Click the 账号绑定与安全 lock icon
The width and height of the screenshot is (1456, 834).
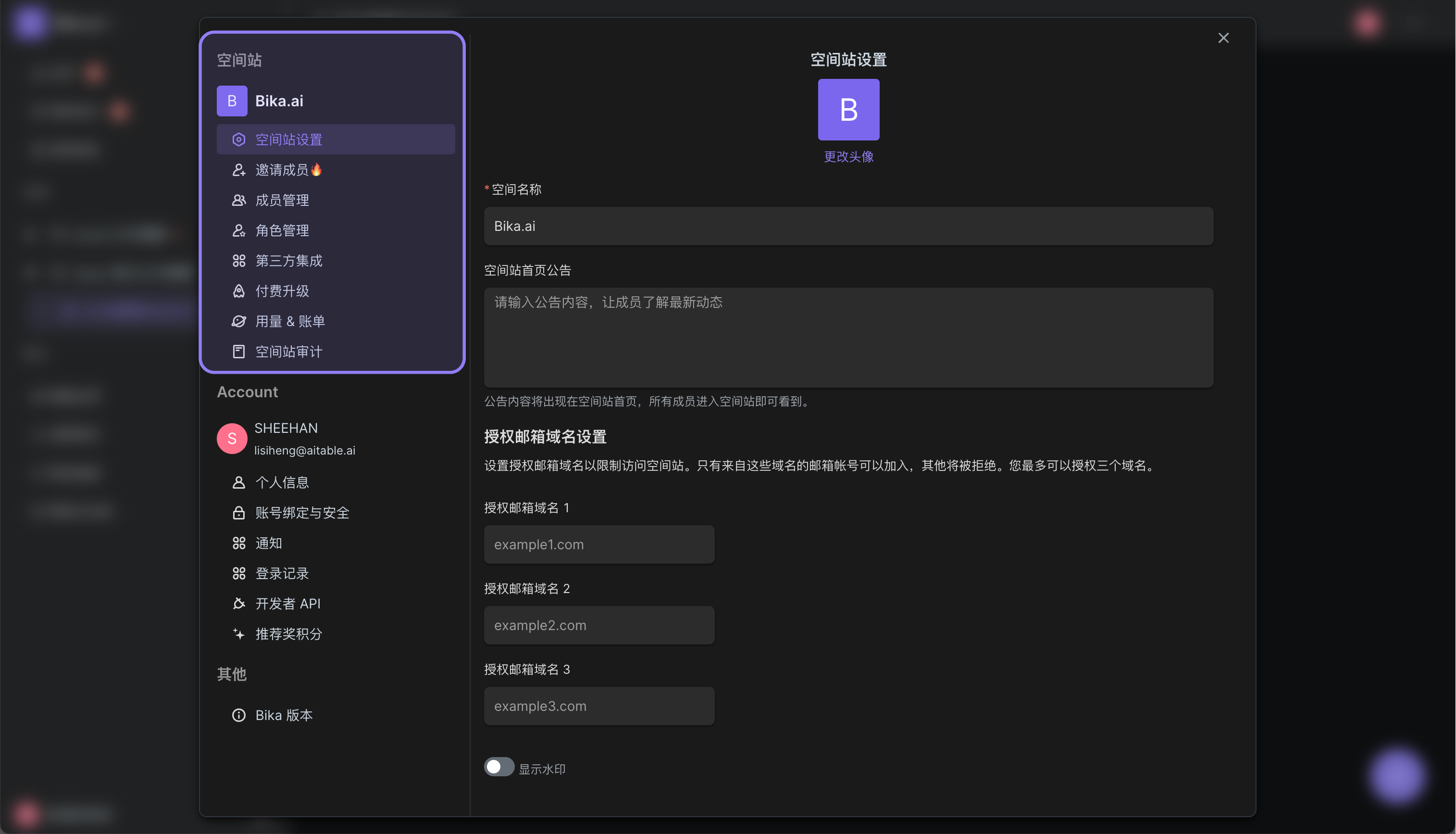tap(238, 513)
